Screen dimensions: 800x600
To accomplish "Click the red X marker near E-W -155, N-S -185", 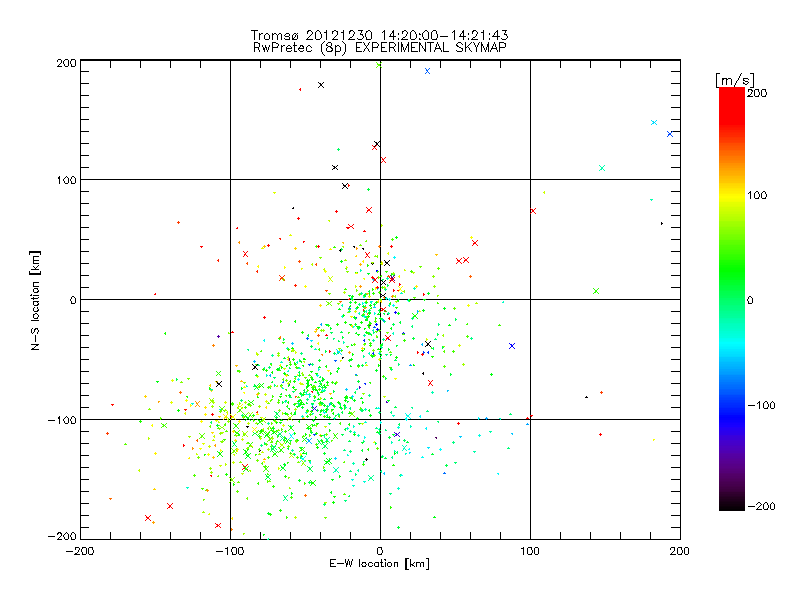I will coord(148,518).
